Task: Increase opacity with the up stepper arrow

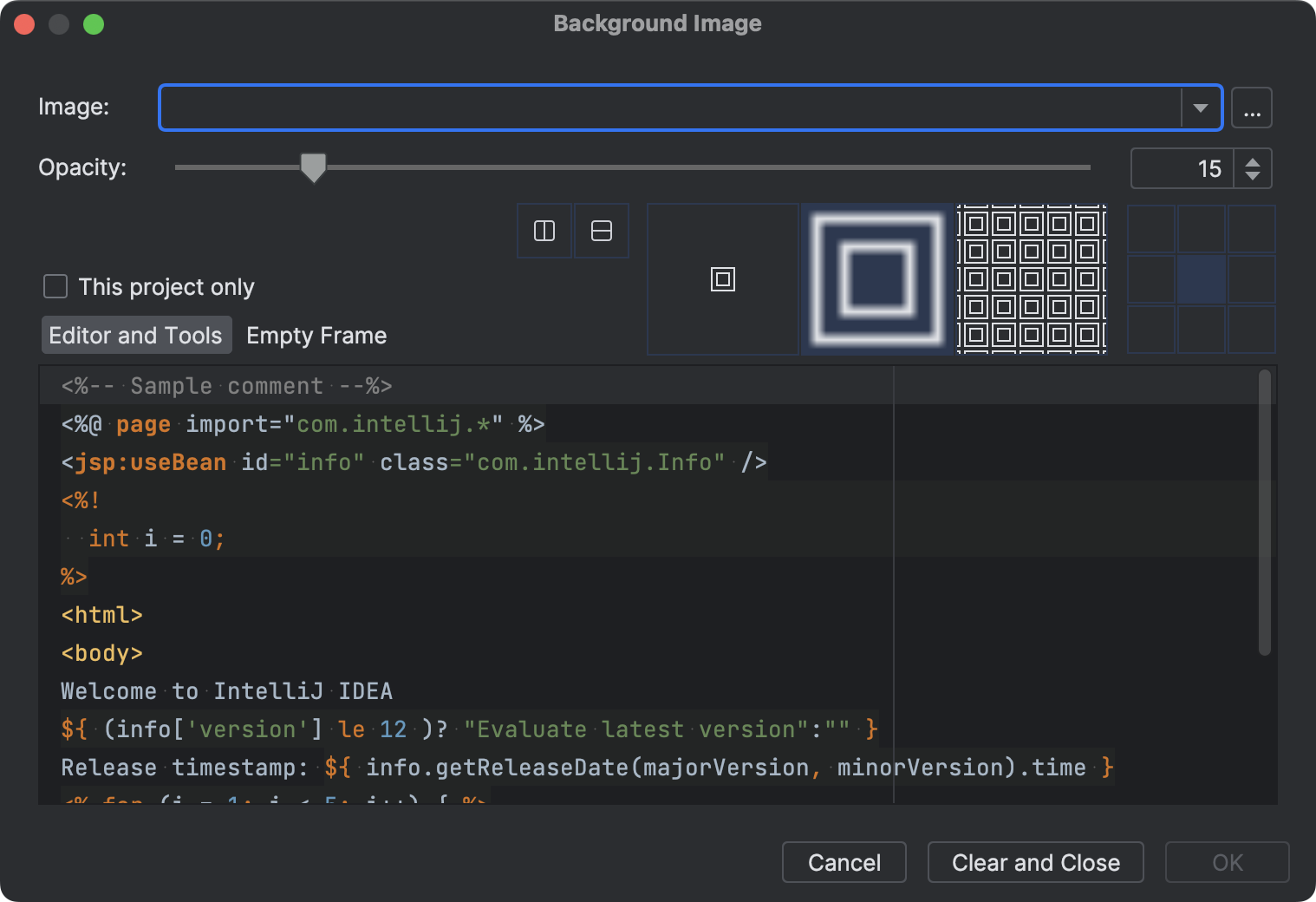Action: (1253, 161)
